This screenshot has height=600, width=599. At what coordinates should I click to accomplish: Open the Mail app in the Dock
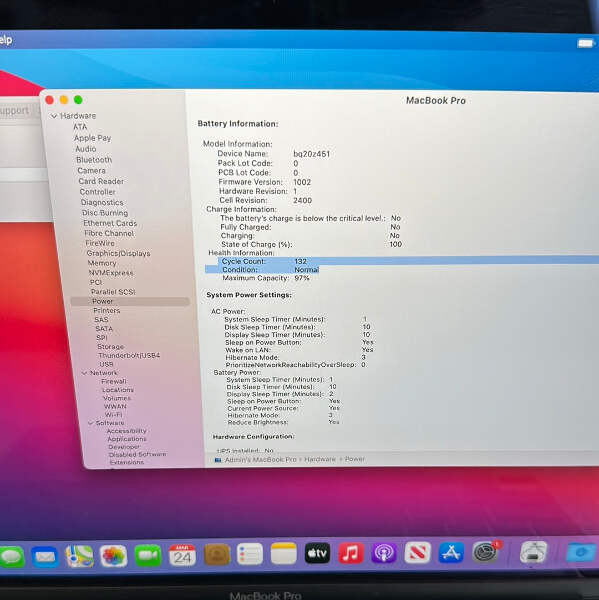tap(45, 556)
